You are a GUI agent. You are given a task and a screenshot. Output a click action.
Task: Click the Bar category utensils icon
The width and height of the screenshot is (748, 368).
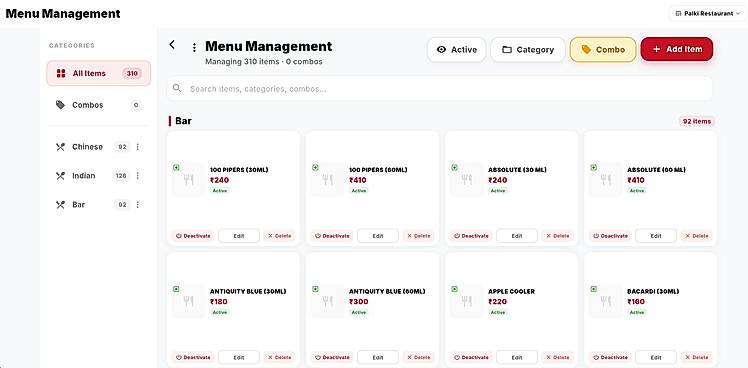pyautogui.click(x=60, y=205)
